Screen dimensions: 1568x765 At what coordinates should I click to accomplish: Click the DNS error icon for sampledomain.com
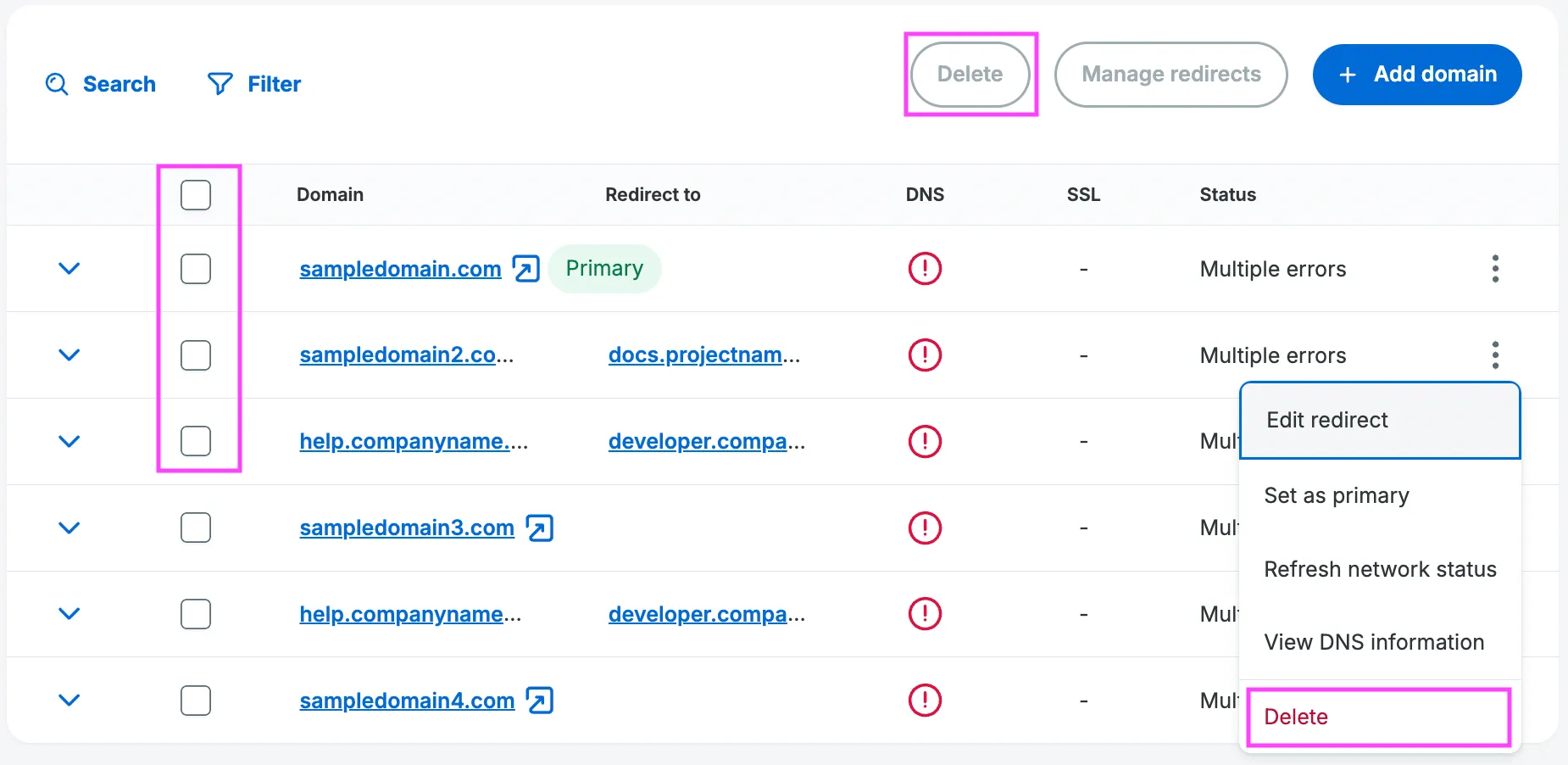point(925,268)
